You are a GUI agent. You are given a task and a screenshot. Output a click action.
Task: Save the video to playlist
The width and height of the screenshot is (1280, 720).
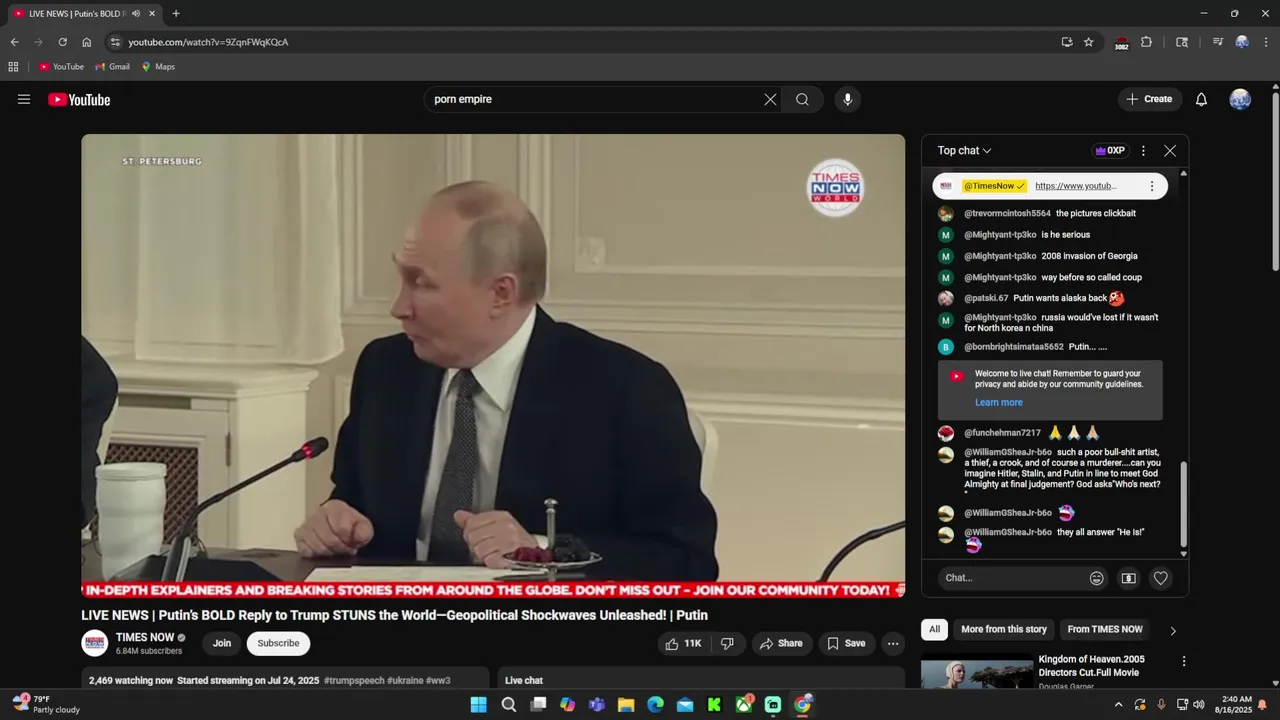(846, 644)
